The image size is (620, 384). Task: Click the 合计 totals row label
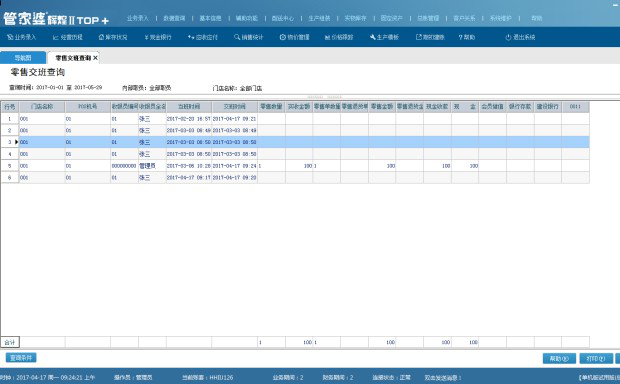pyautogui.click(x=10, y=342)
